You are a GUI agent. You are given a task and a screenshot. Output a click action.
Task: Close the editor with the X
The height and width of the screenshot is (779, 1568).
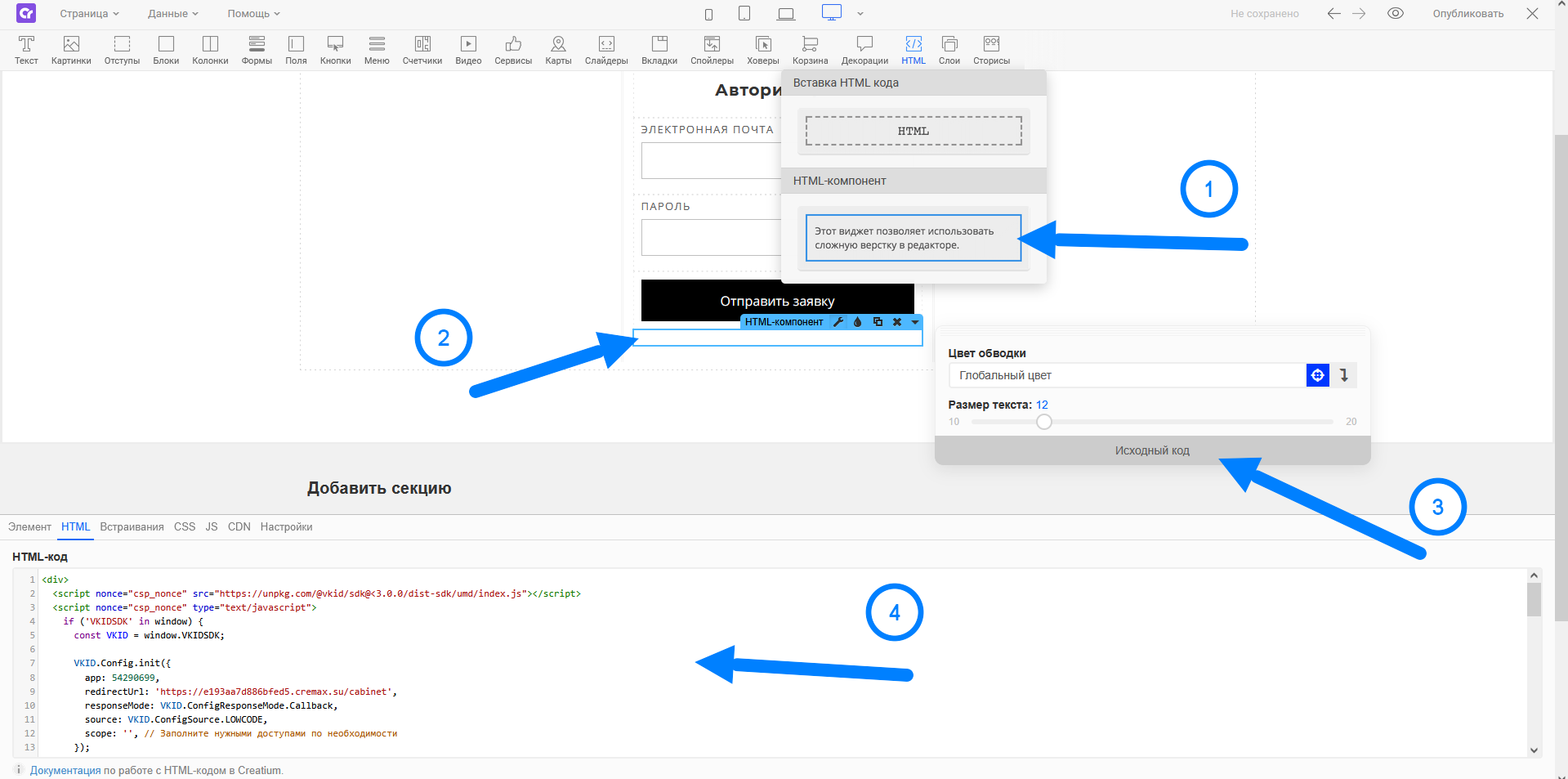click(1533, 13)
